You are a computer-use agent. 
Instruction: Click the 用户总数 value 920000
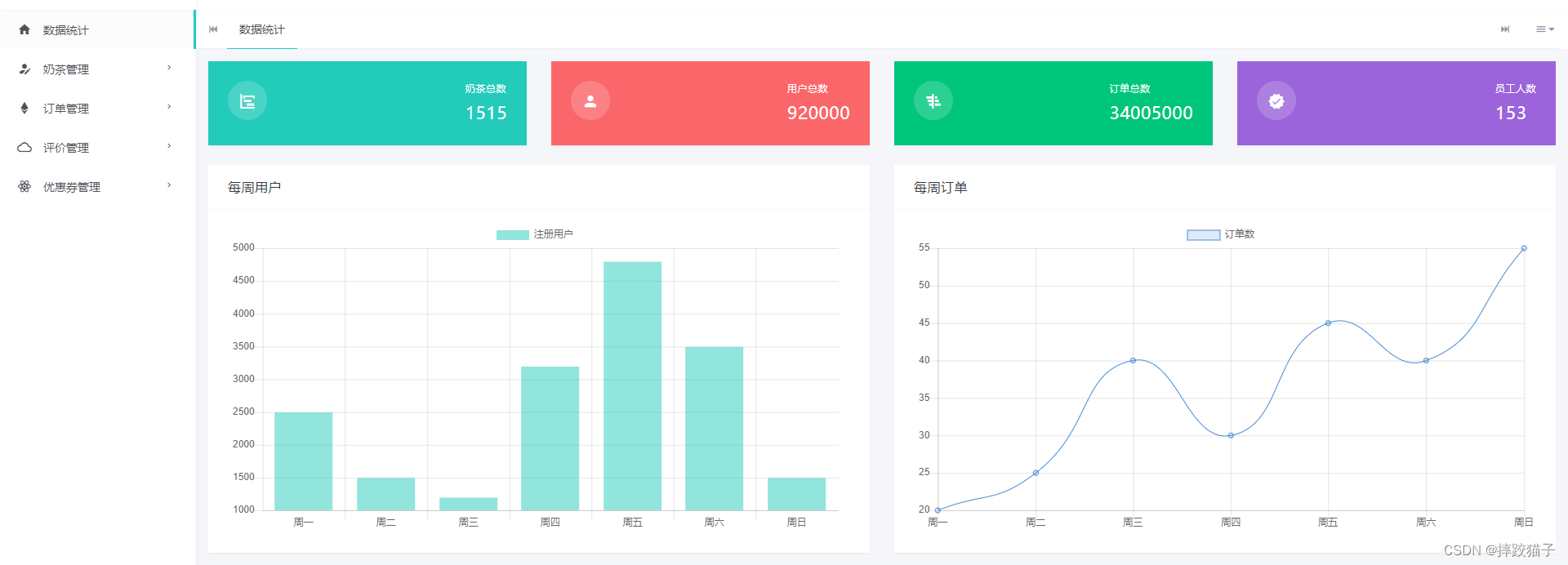tap(818, 113)
